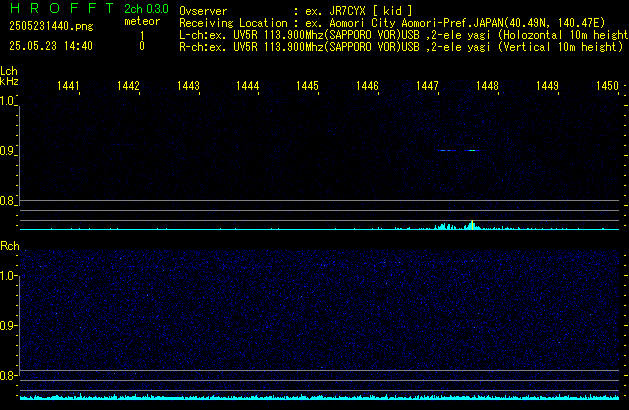Click the 'meteor' counter heading
Image resolution: width=629 pixels, height=410 pixels.
142,21
